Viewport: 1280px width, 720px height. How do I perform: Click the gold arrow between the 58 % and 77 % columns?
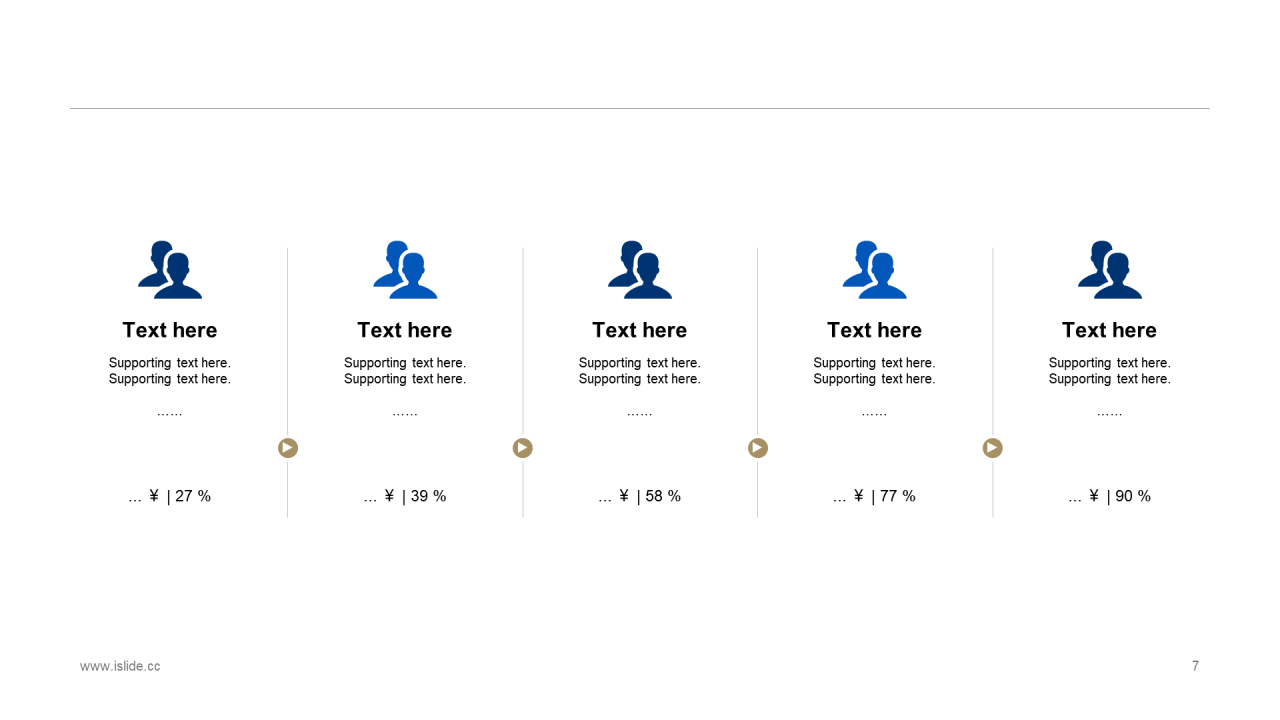click(758, 448)
